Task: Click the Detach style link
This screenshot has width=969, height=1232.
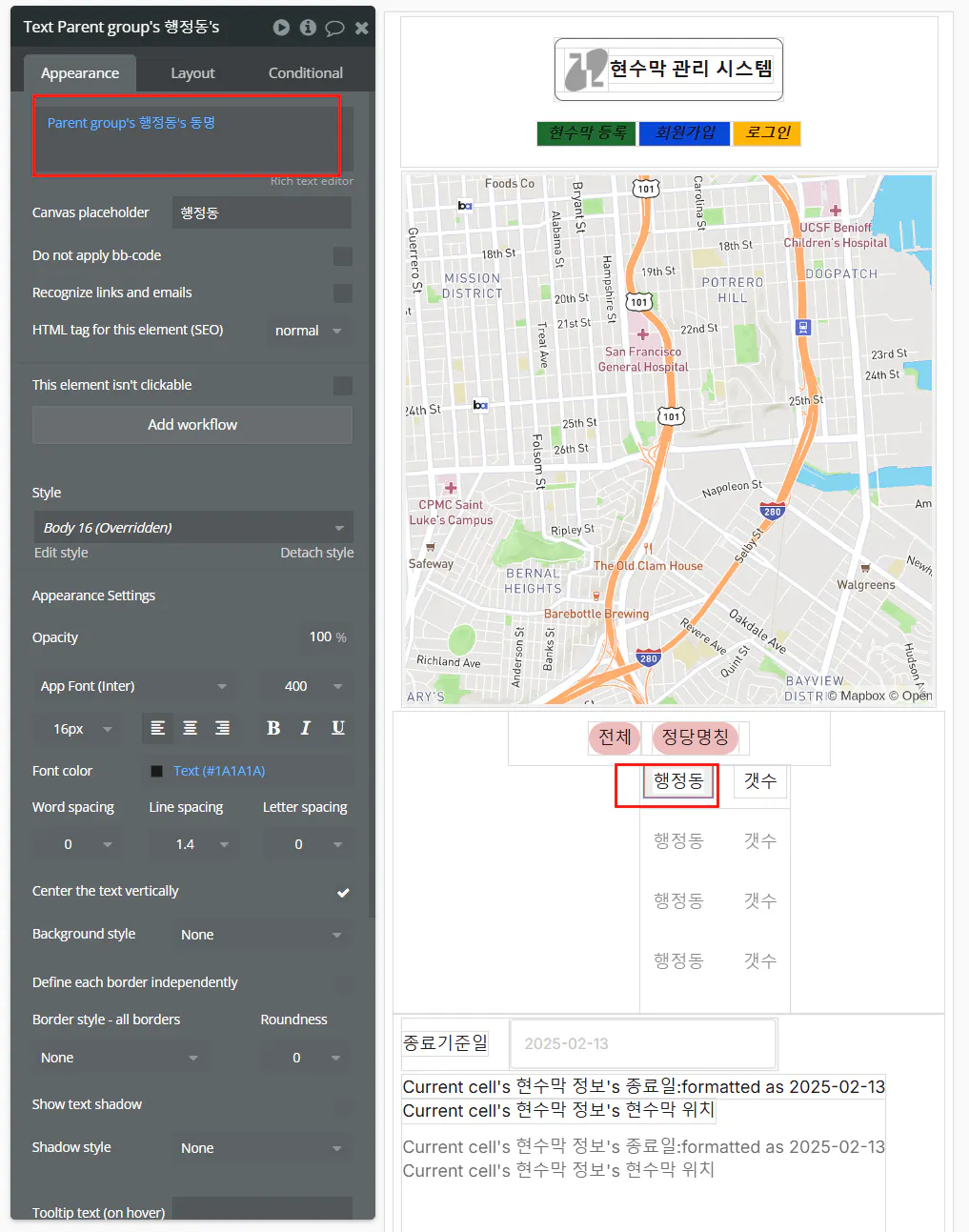Action: point(316,552)
